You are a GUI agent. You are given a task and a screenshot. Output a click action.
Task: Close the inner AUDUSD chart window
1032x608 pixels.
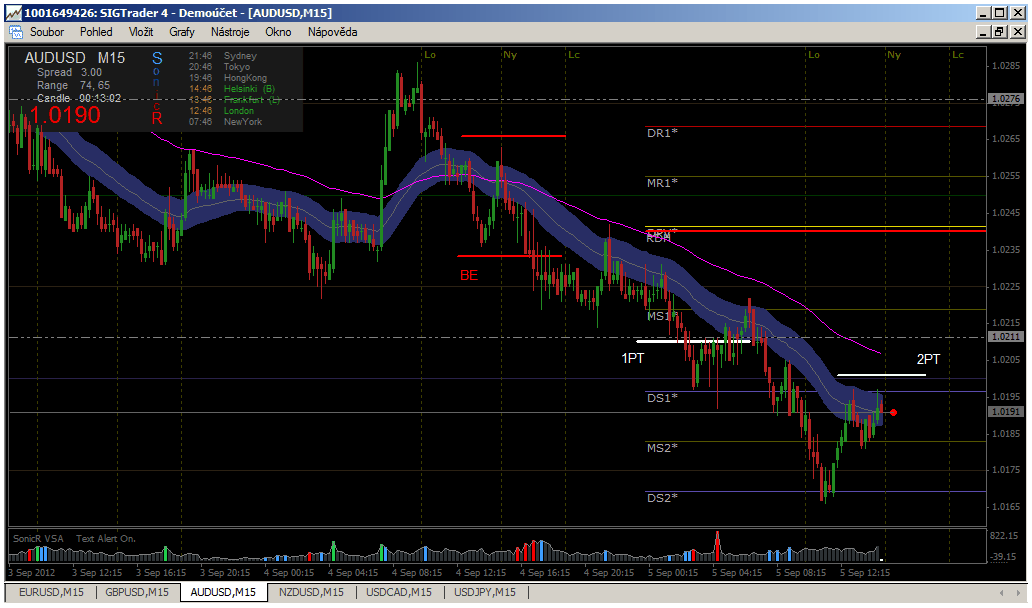(x=1017, y=32)
